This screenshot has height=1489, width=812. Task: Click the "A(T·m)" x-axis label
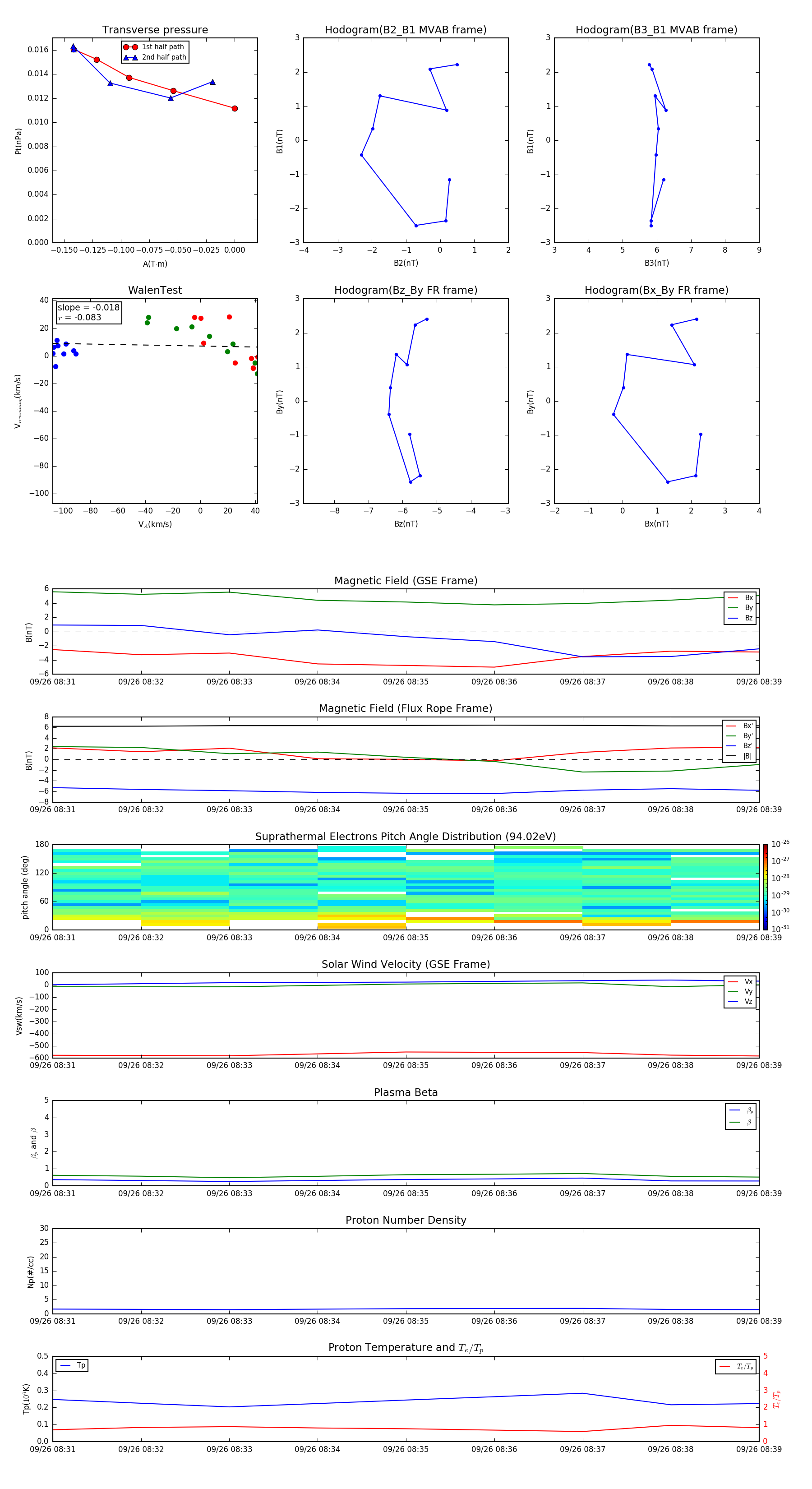coord(155,264)
